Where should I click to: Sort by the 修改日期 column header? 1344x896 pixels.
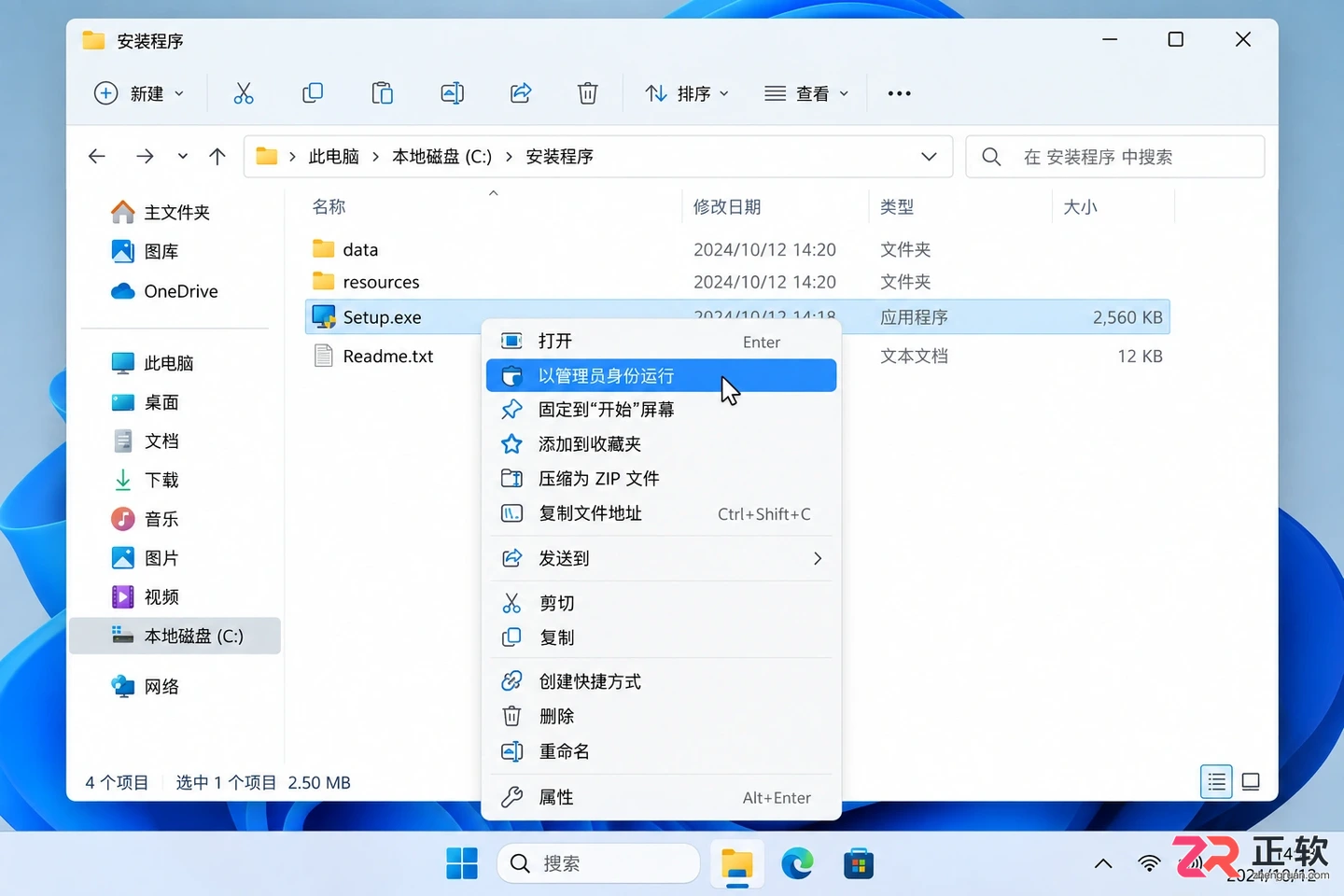(x=727, y=206)
